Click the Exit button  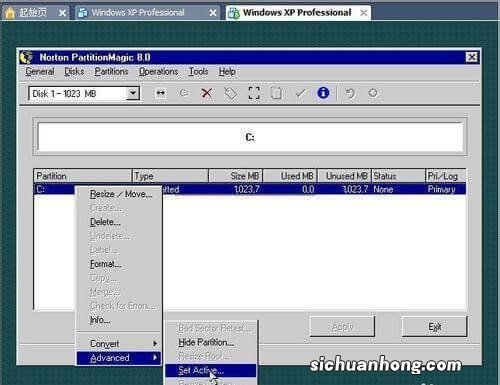(435, 327)
